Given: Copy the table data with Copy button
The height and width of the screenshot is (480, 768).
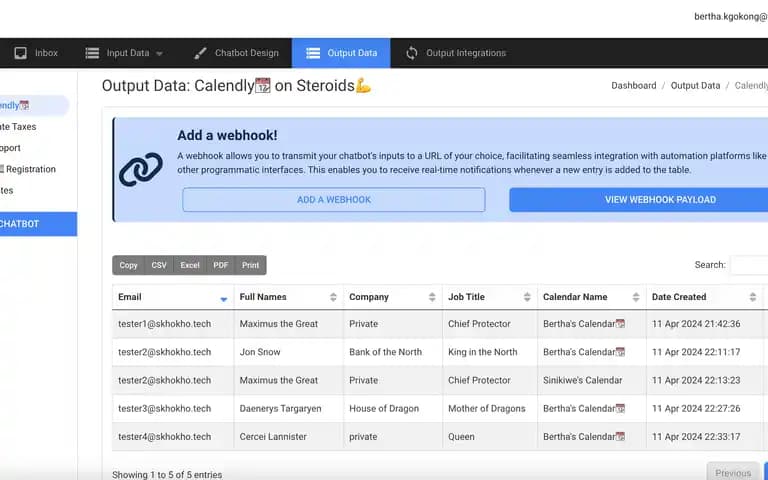Looking at the screenshot, I should pos(128,265).
